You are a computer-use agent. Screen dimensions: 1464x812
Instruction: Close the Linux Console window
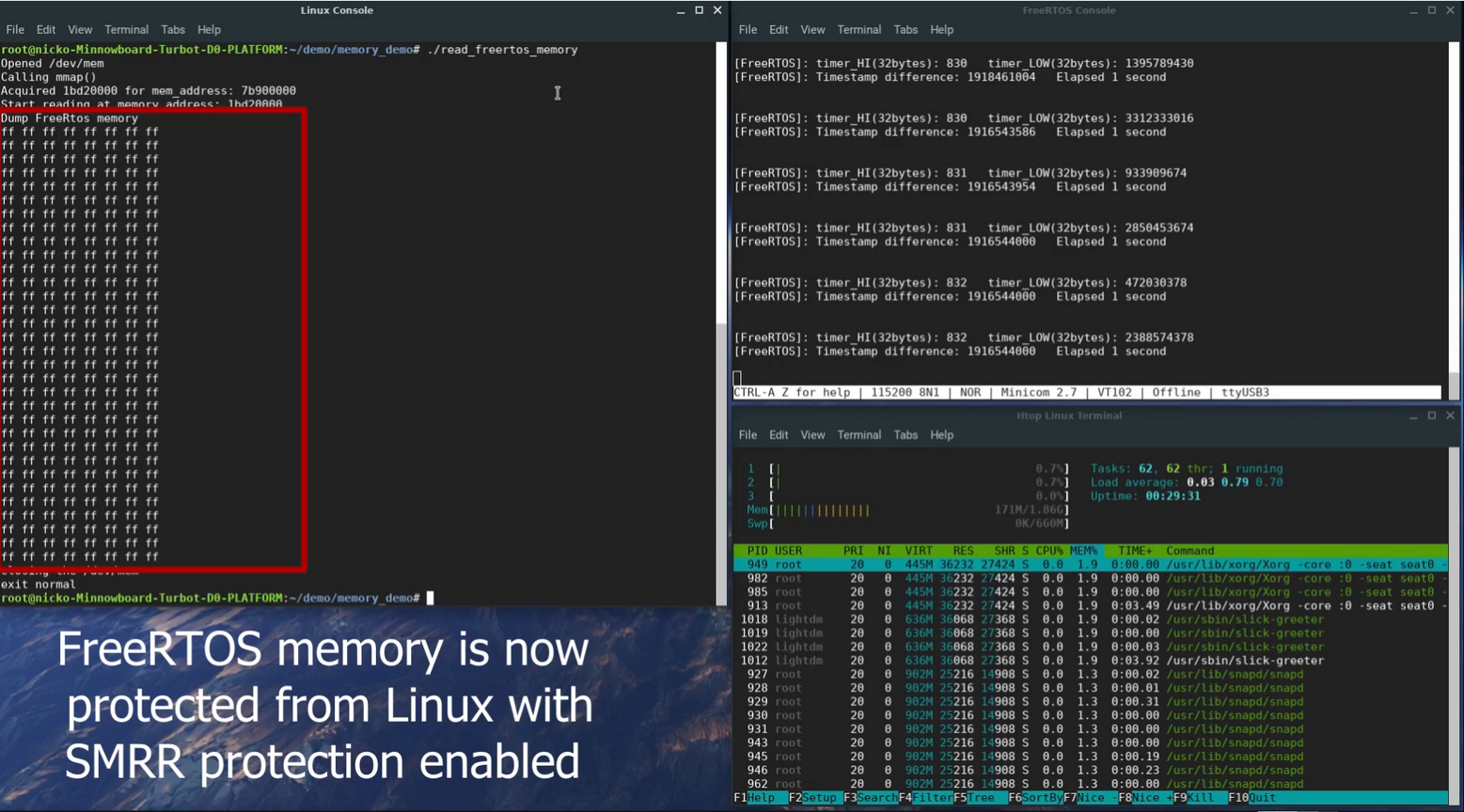tap(717, 10)
